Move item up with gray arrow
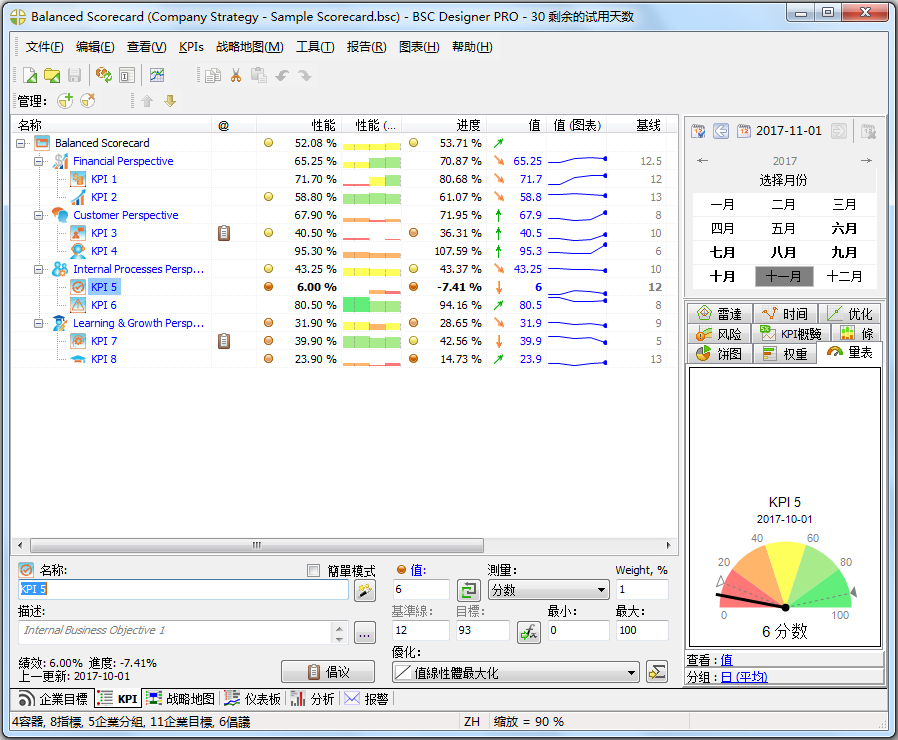 pos(147,101)
